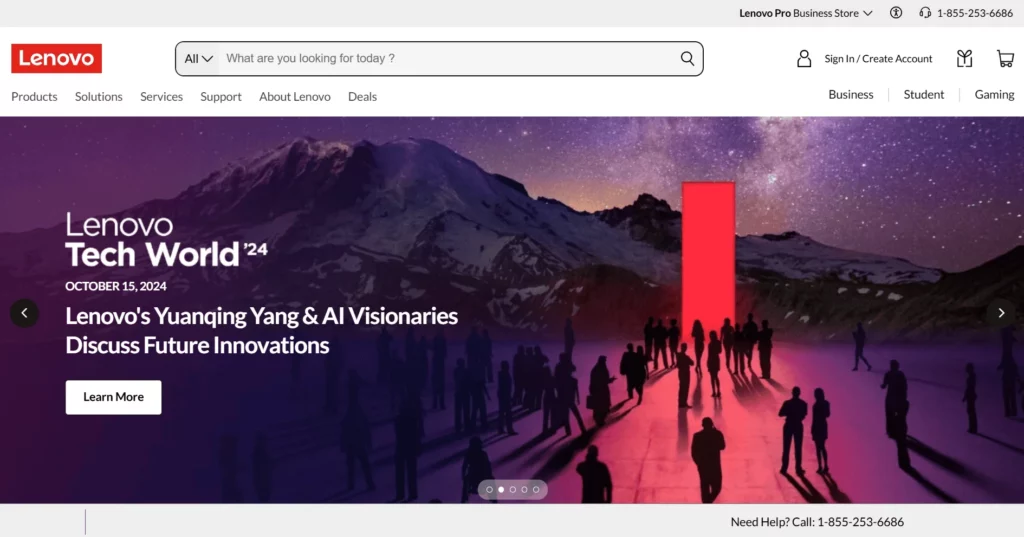Select the third carousel dot
Screen dimensions: 1024x537
point(513,489)
